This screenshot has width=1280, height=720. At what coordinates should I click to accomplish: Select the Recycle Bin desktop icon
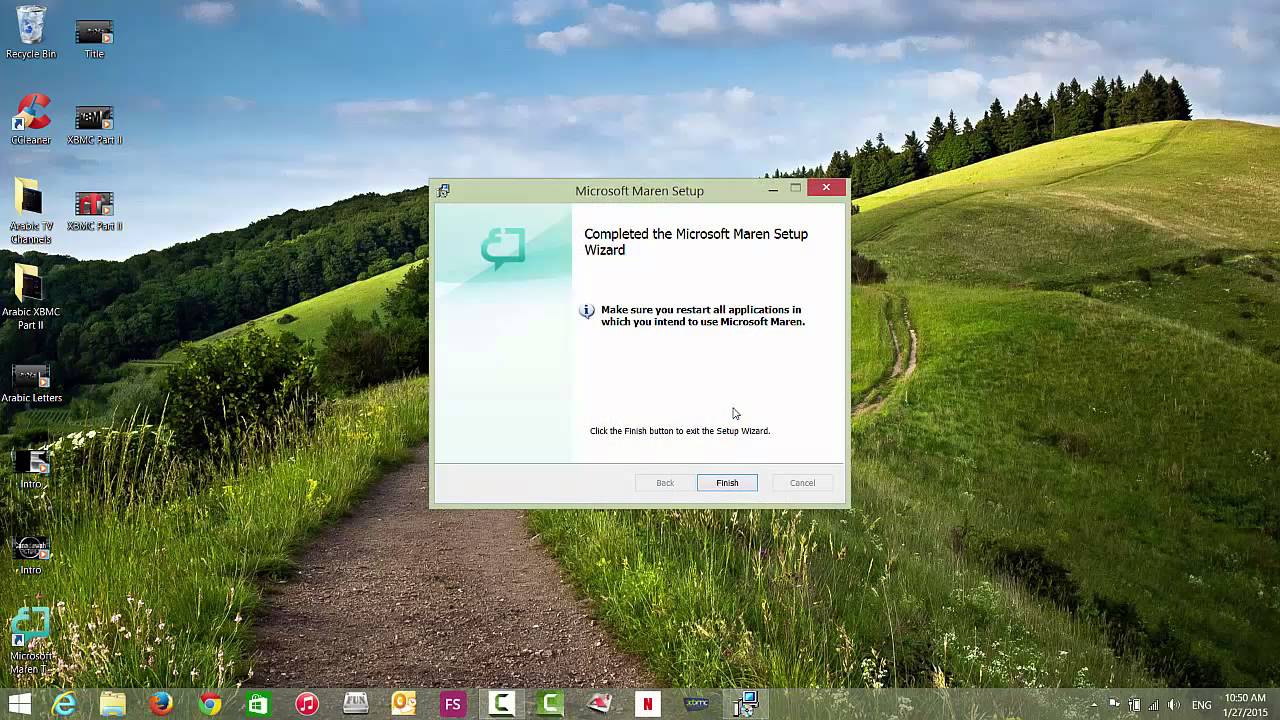[31, 32]
